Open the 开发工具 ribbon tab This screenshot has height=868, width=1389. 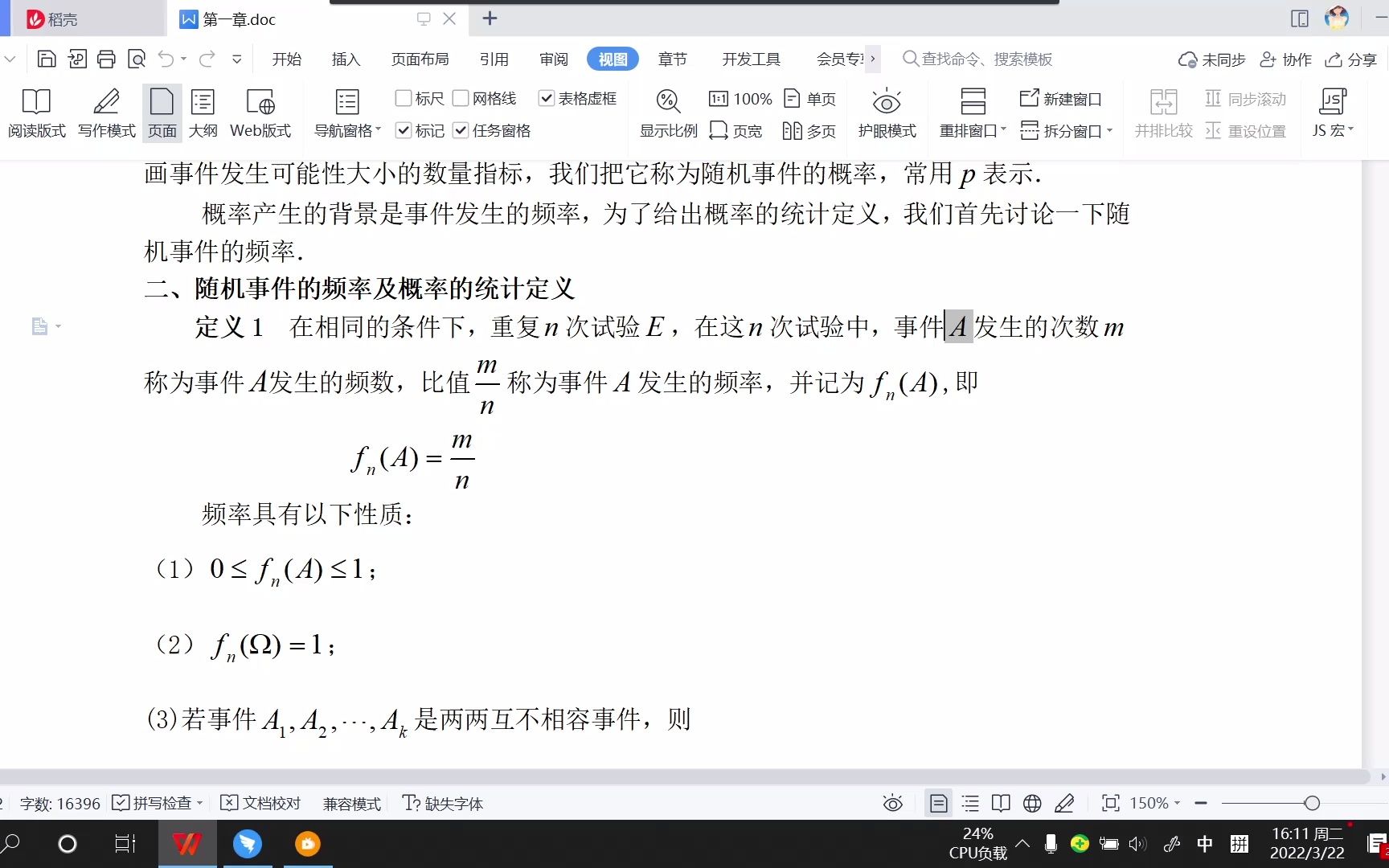coord(751,59)
